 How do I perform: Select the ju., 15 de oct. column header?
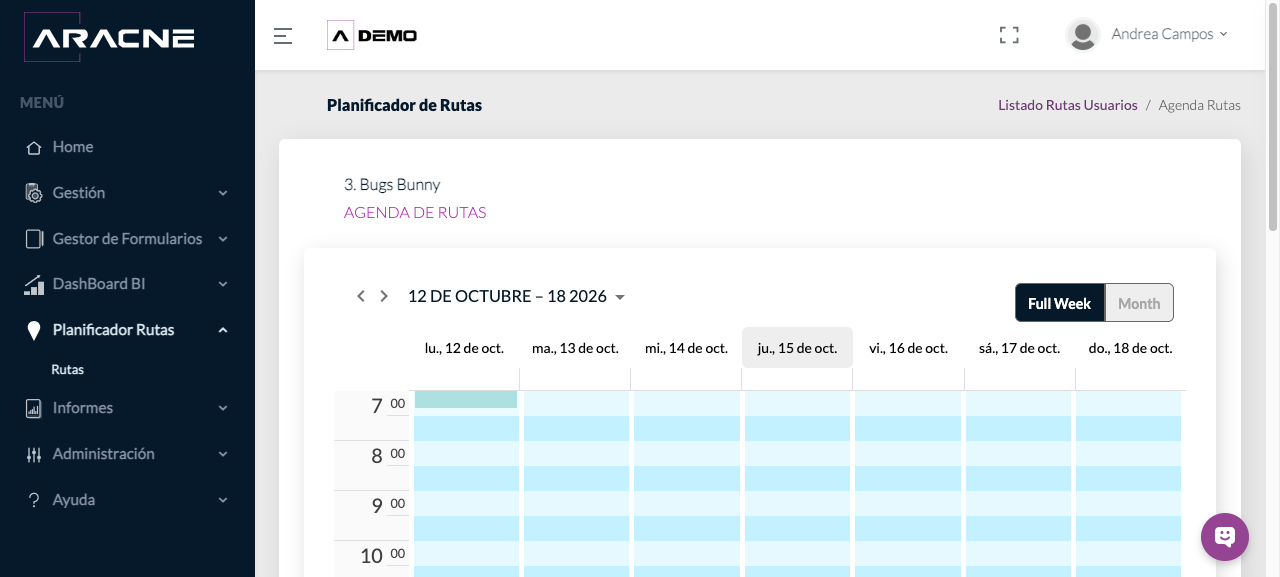(x=797, y=348)
